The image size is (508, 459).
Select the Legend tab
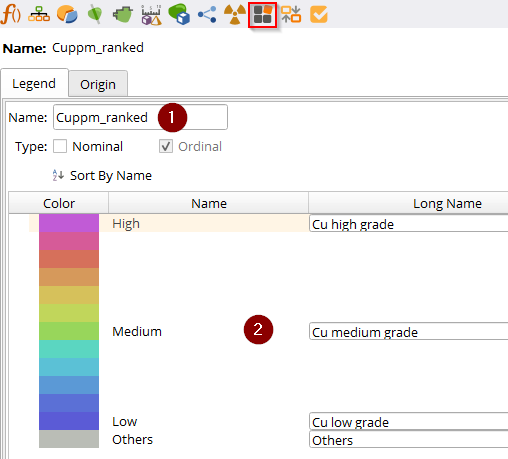pyautogui.click(x=34, y=83)
